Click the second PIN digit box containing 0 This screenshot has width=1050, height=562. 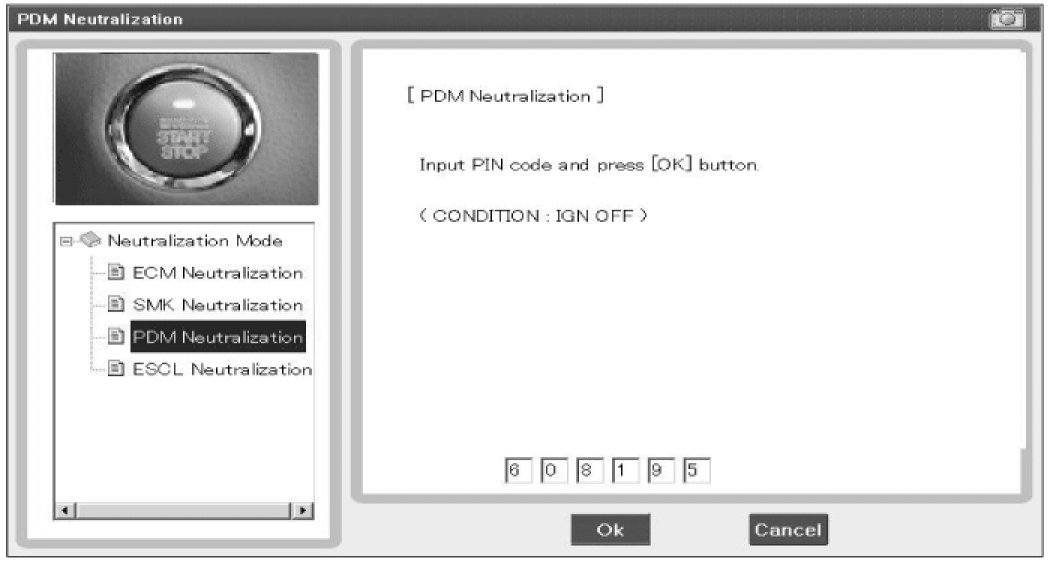point(552,471)
